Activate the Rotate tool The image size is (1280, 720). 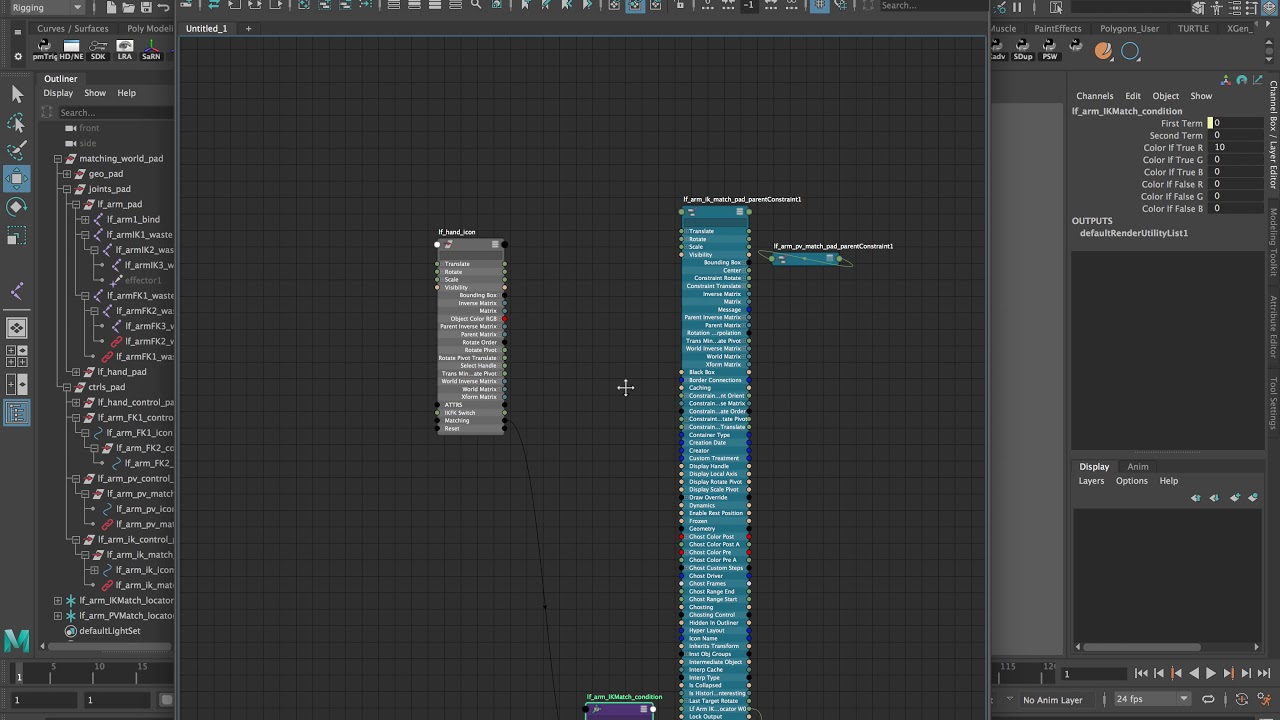click(x=17, y=207)
